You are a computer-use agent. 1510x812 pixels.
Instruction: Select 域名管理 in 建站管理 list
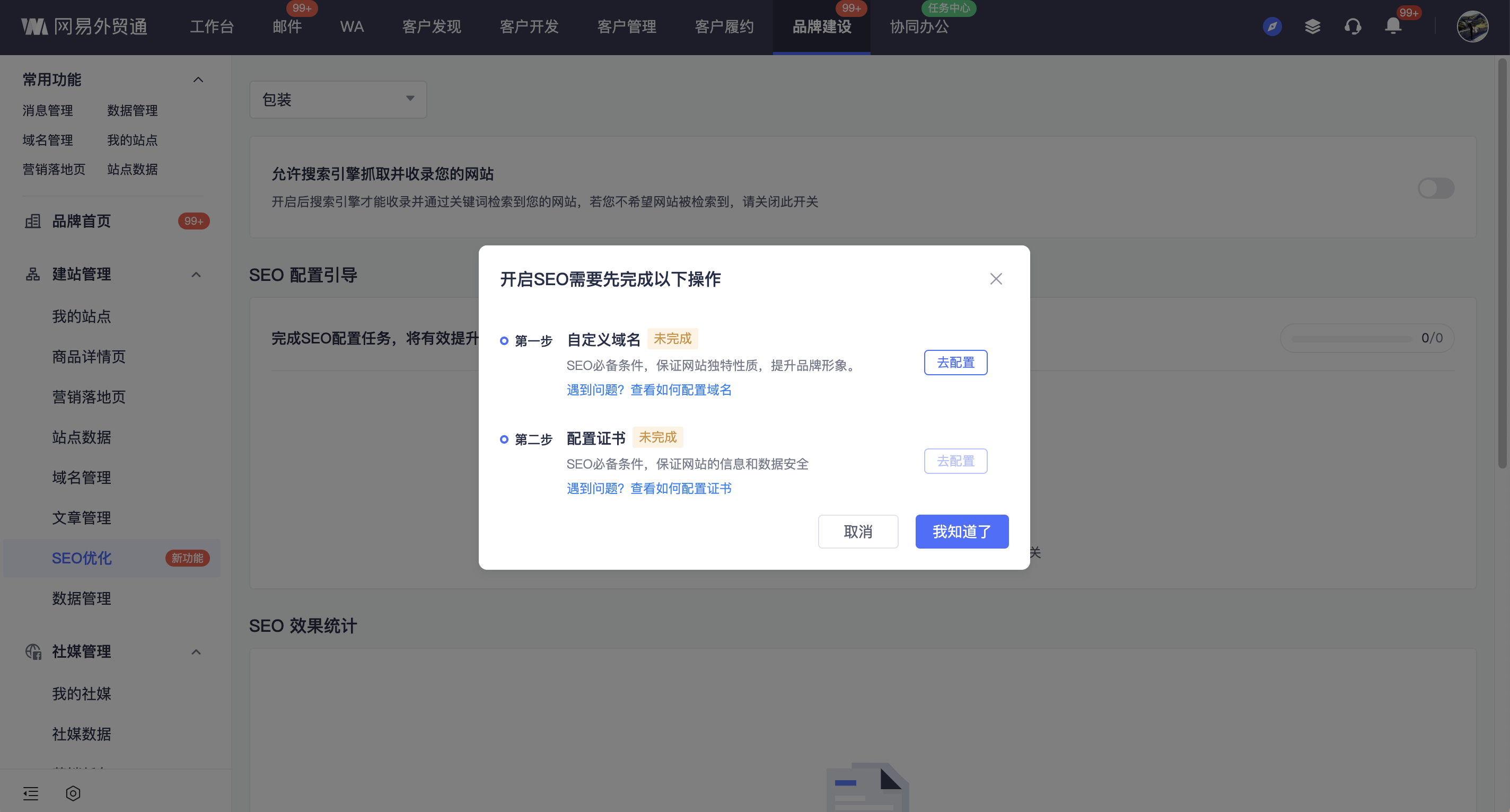pos(82,478)
